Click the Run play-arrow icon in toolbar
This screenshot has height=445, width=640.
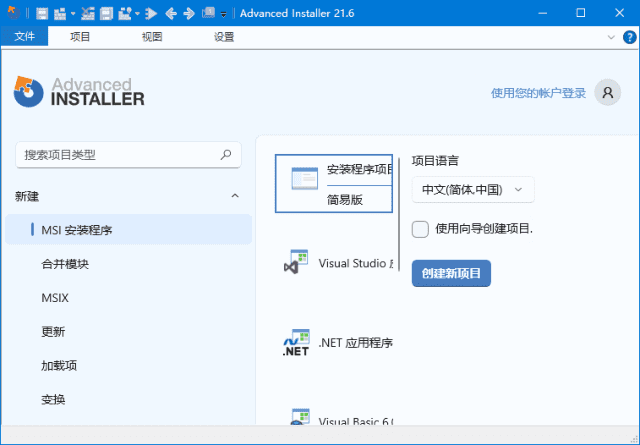pyautogui.click(x=151, y=13)
